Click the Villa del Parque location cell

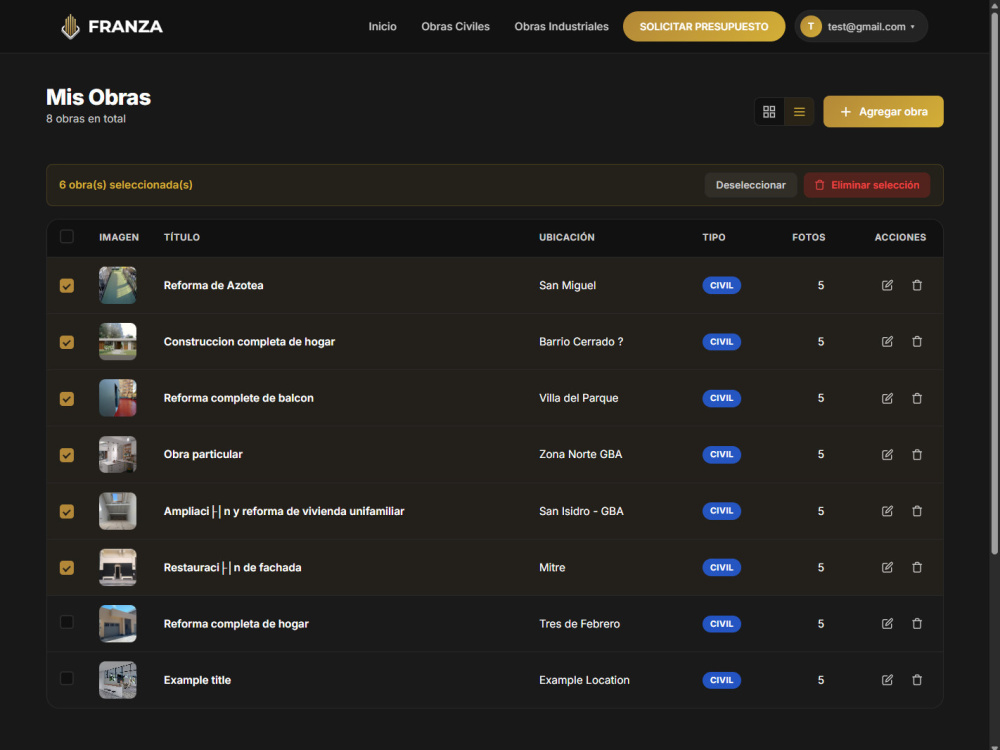pos(578,398)
